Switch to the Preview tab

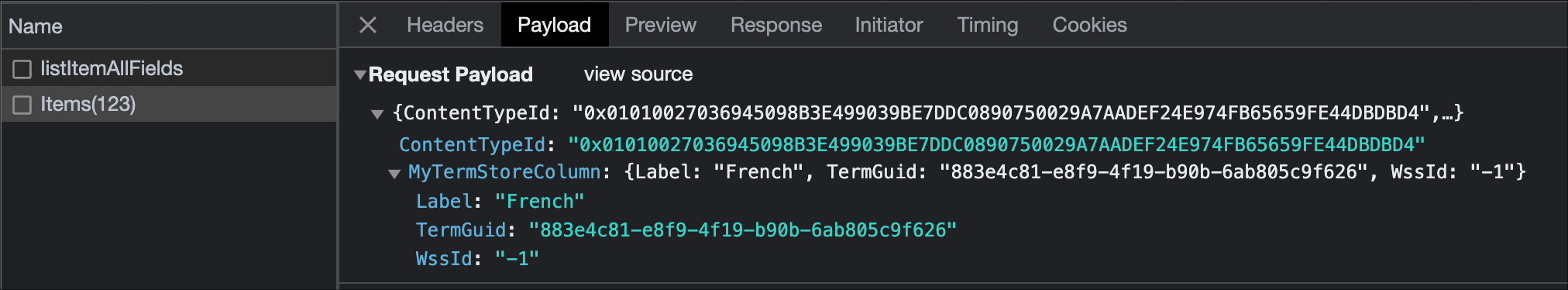tap(660, 25)
